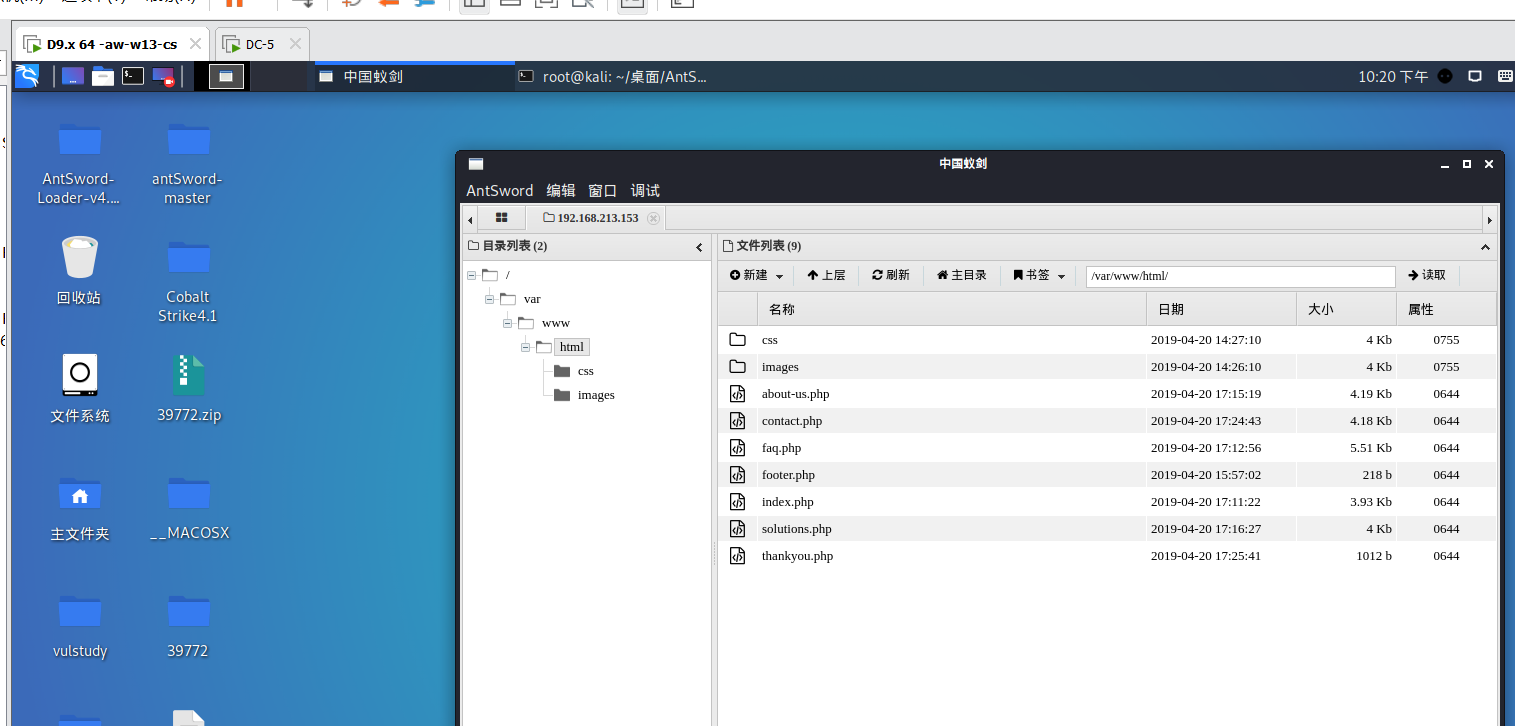Select the antSword-master desktop folder
The image size is (1515, 726).
click(x=188, y=162)
